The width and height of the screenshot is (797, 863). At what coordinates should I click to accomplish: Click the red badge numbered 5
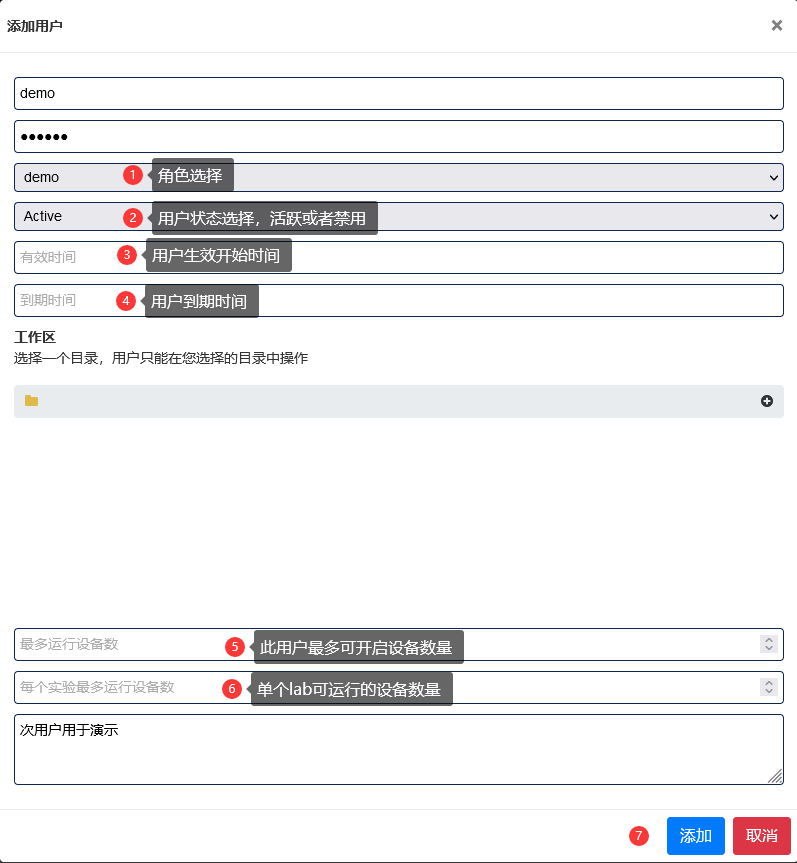click(235, 647)
